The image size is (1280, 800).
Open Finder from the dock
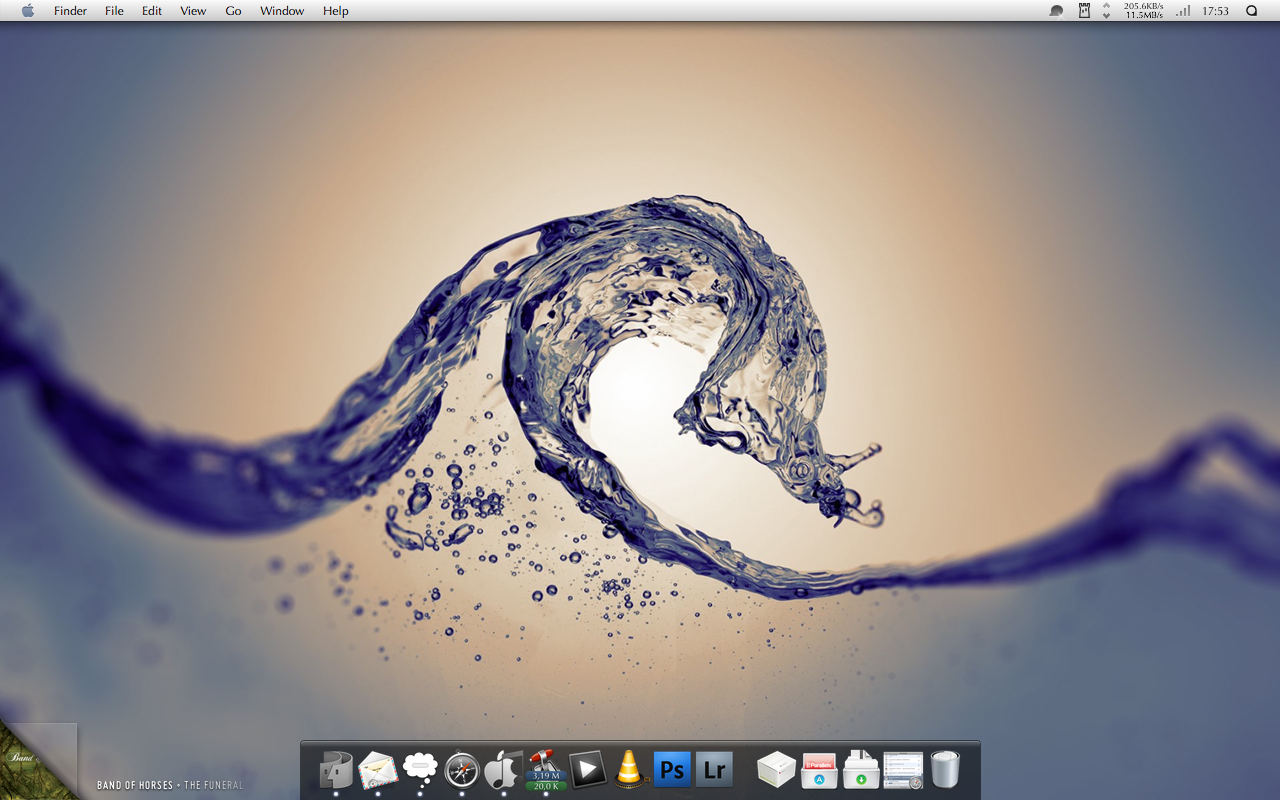tap(336, 770)
